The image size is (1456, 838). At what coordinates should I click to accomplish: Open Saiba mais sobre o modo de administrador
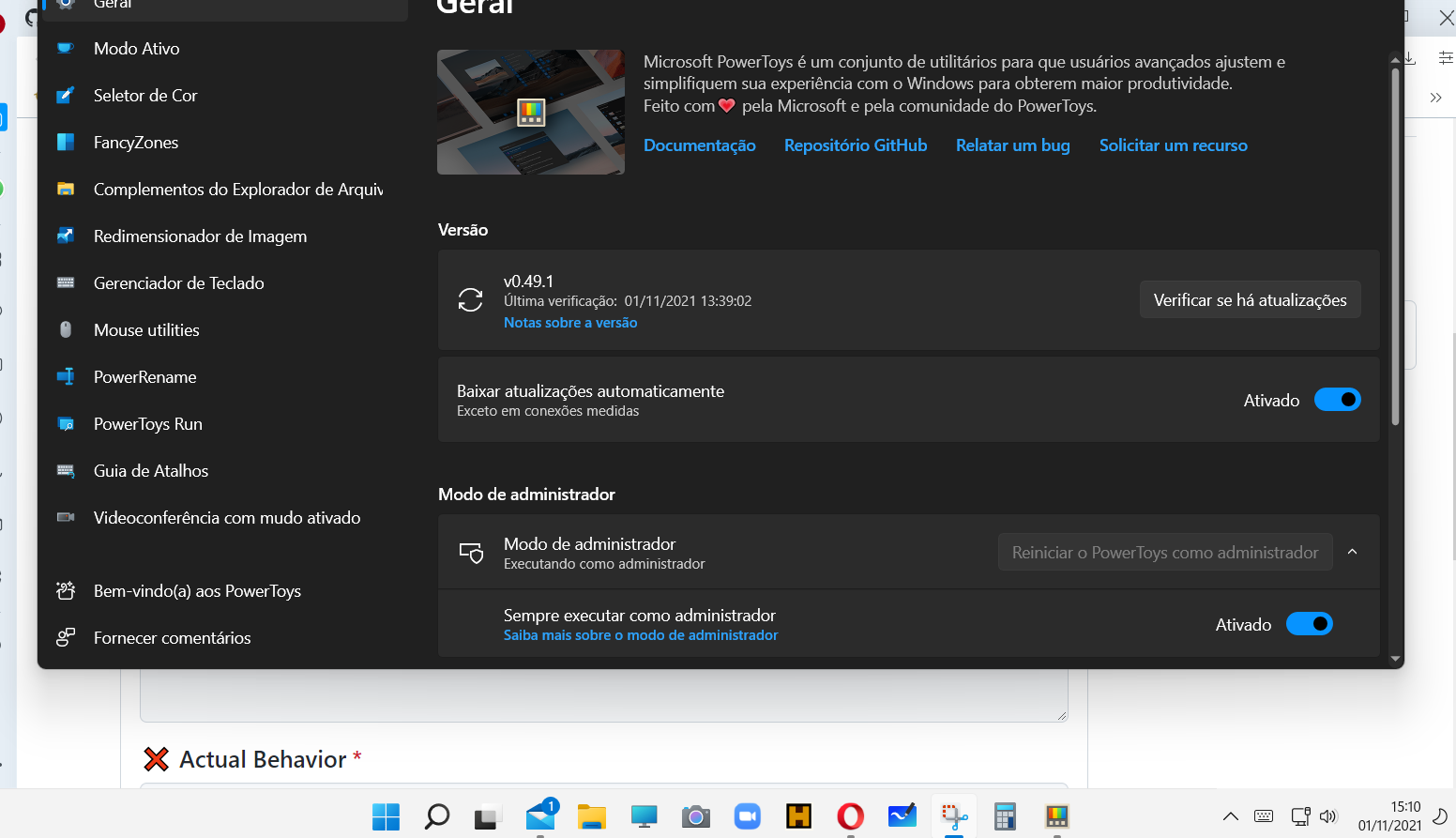coord(641,635)
